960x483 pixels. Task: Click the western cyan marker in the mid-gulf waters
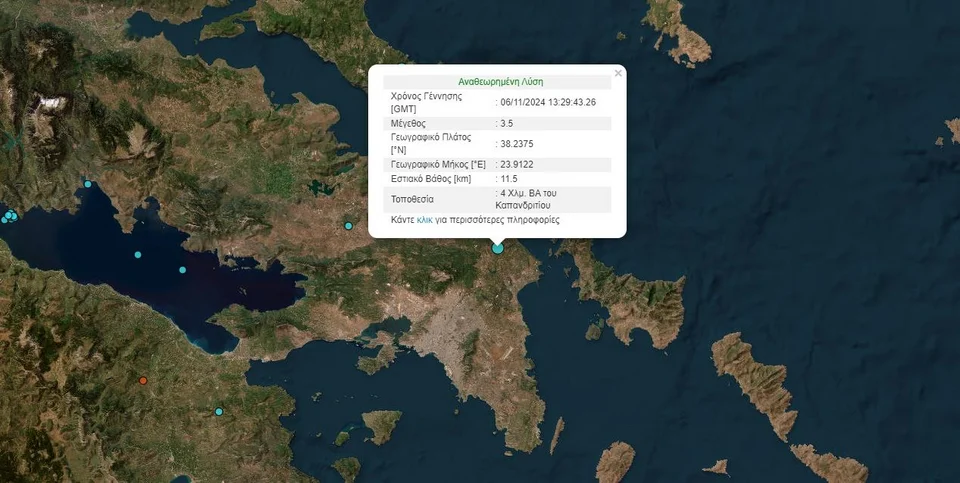(x=139, y=255)
